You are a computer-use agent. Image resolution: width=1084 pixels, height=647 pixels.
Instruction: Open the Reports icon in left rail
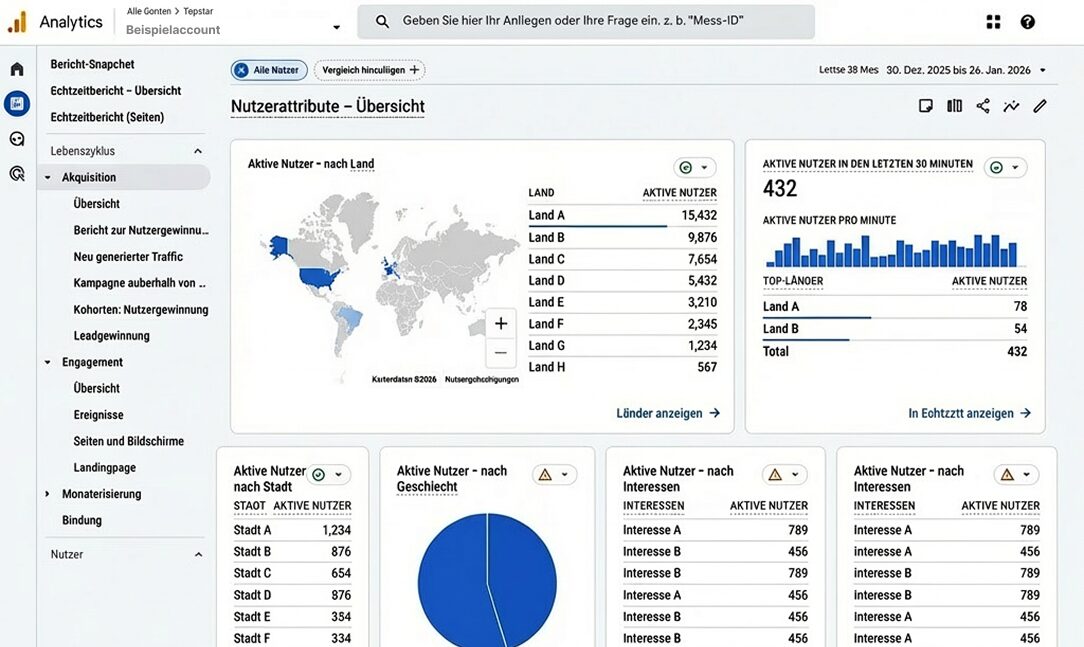(17, 104)
